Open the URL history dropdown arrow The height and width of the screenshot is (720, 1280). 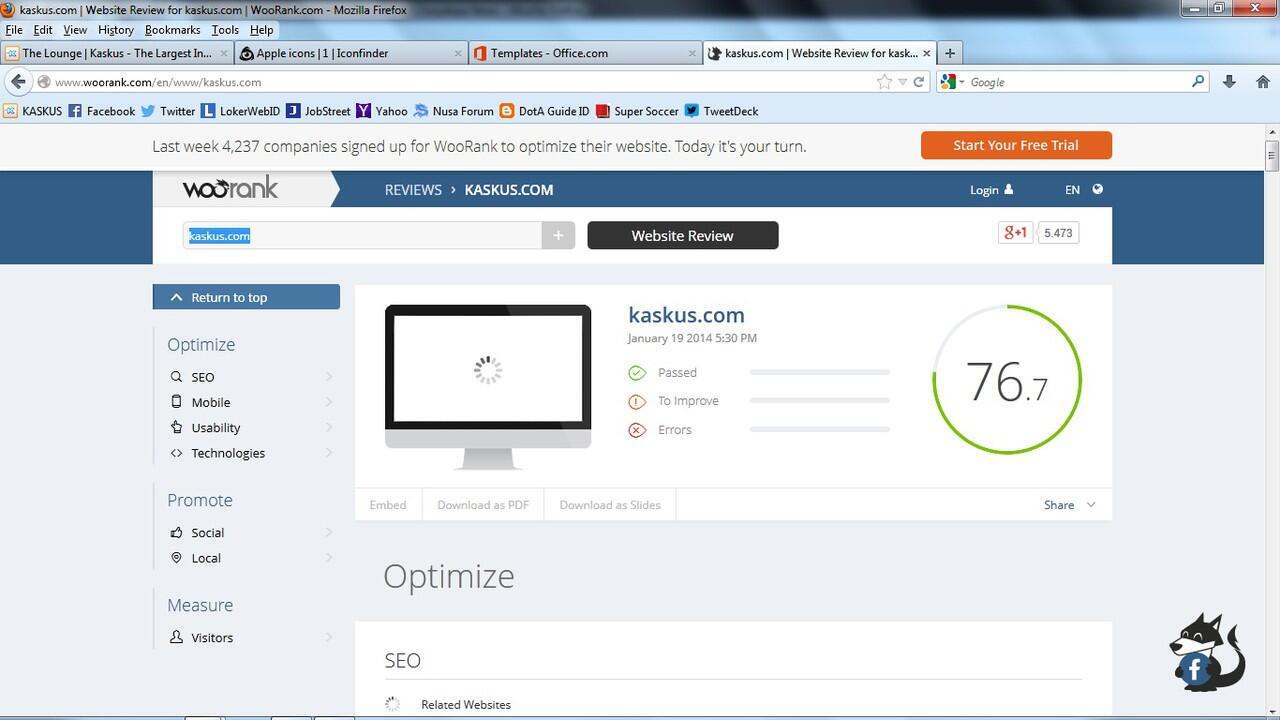[902, 82]
